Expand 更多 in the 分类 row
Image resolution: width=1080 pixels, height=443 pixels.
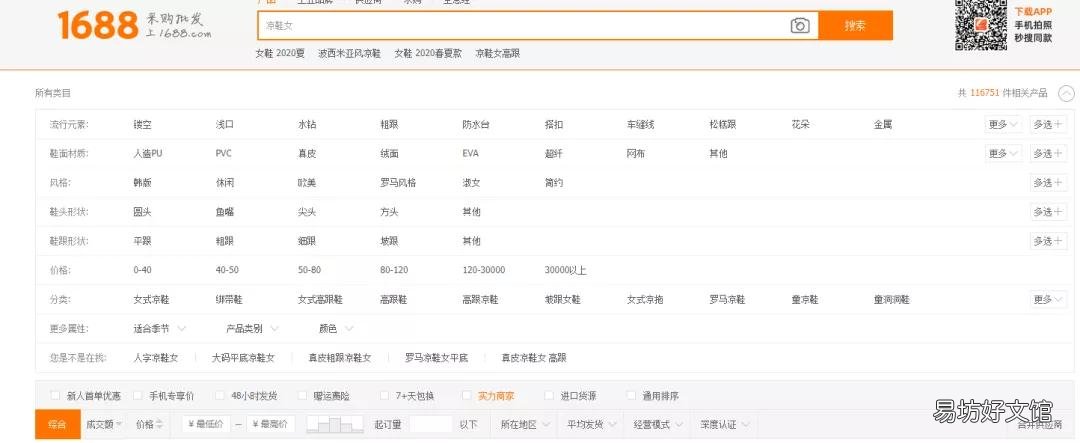1048,300
